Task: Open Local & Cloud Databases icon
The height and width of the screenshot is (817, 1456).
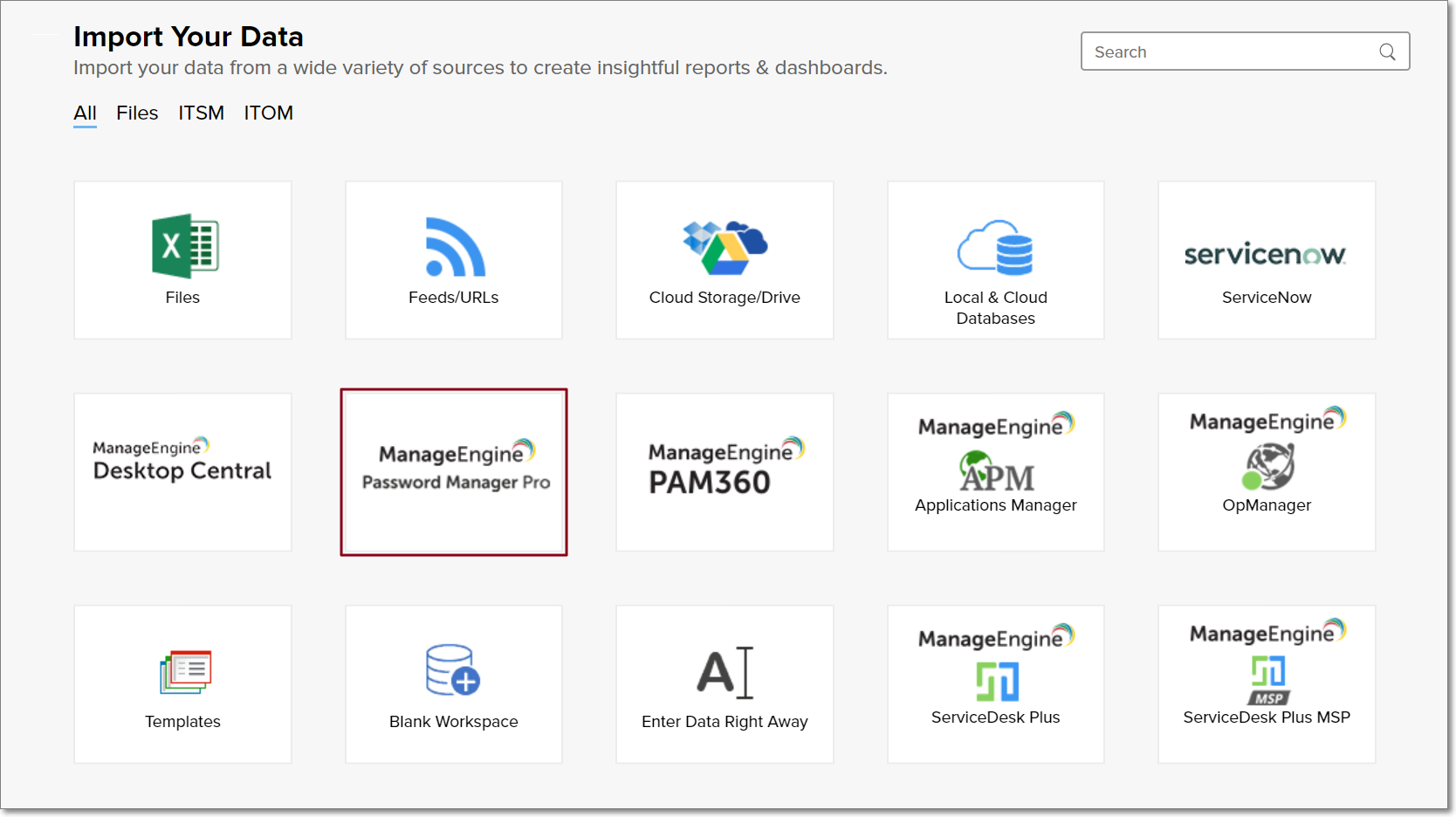Action: (995, 248)
